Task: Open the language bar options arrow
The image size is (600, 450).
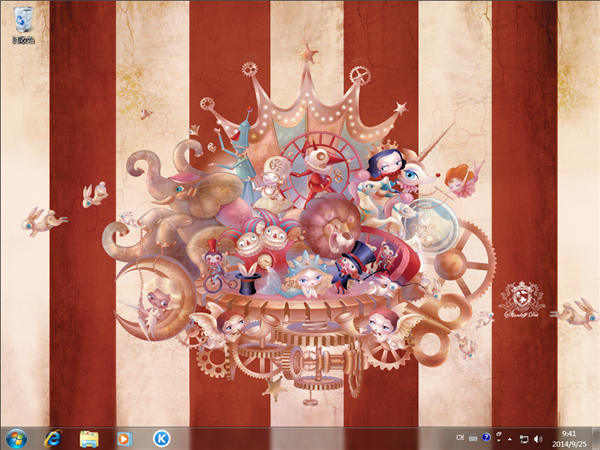Action: [498, 441]
